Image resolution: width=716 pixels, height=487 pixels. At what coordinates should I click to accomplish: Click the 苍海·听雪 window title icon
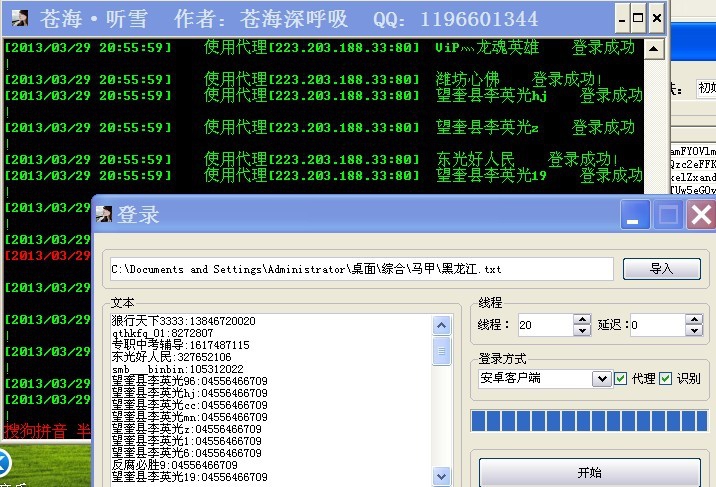[20, 18]
